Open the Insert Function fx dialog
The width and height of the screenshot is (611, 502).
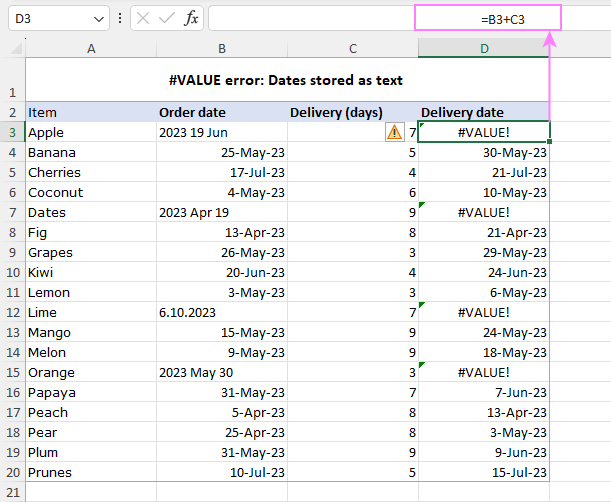pyautogui.click(x=191, y=18)
